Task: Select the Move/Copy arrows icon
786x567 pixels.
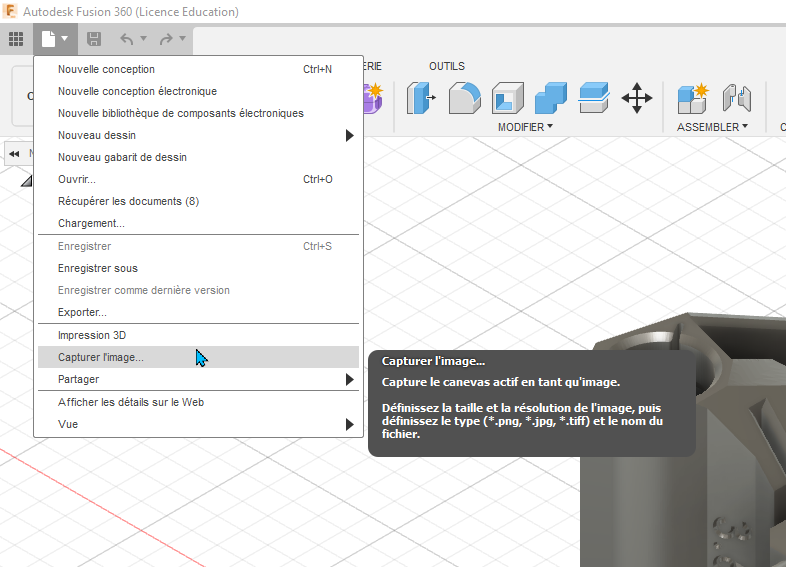Action: pyautogui.click(x=637, y=98)
